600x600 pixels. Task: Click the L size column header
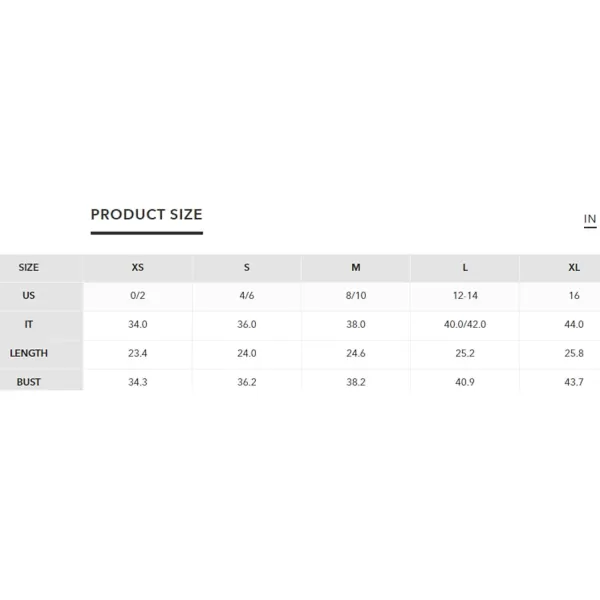pos(465,267)
